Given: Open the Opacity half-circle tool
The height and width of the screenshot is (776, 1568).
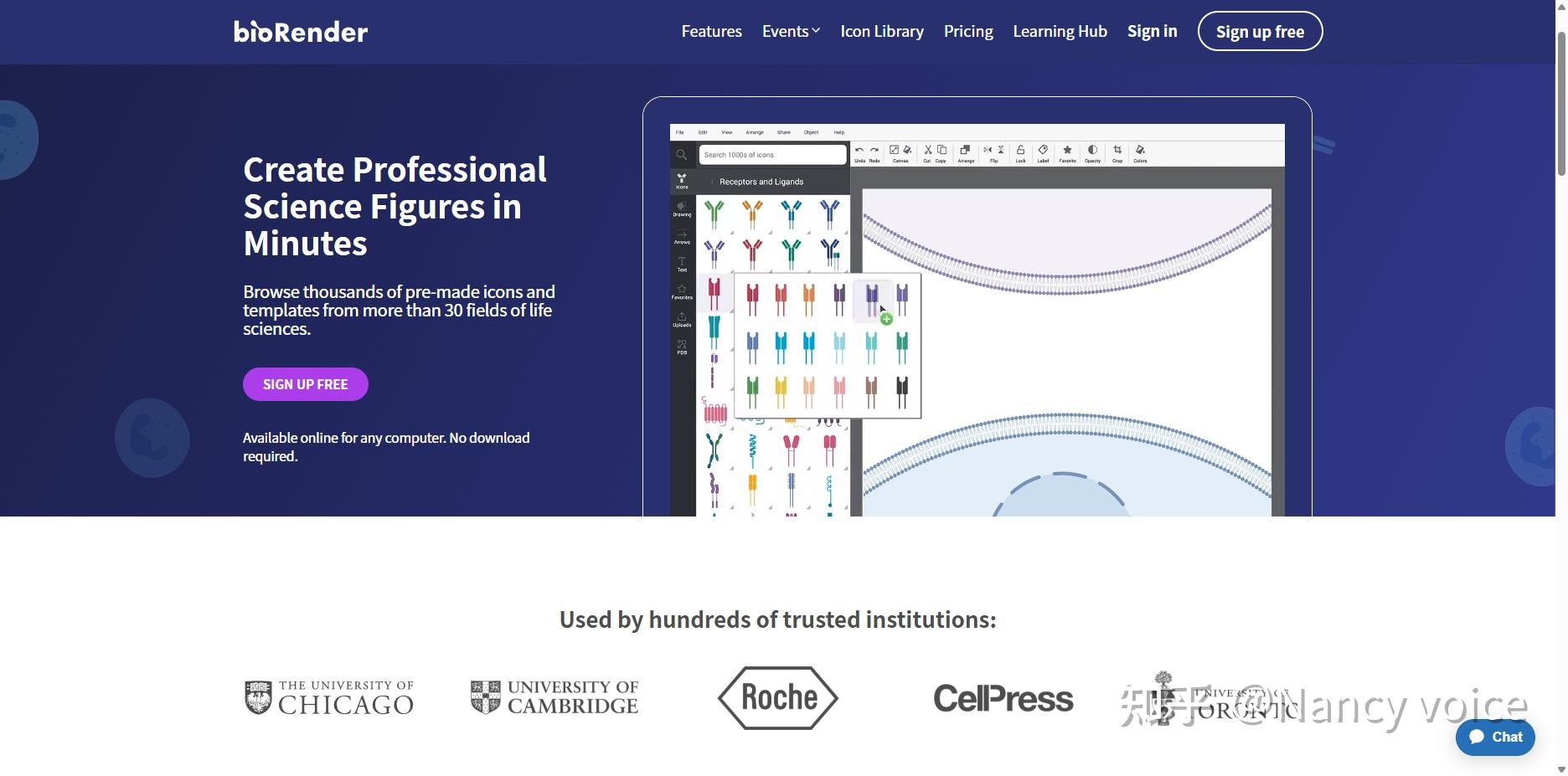Looking at the screenshot, I should click(1092, 151).
